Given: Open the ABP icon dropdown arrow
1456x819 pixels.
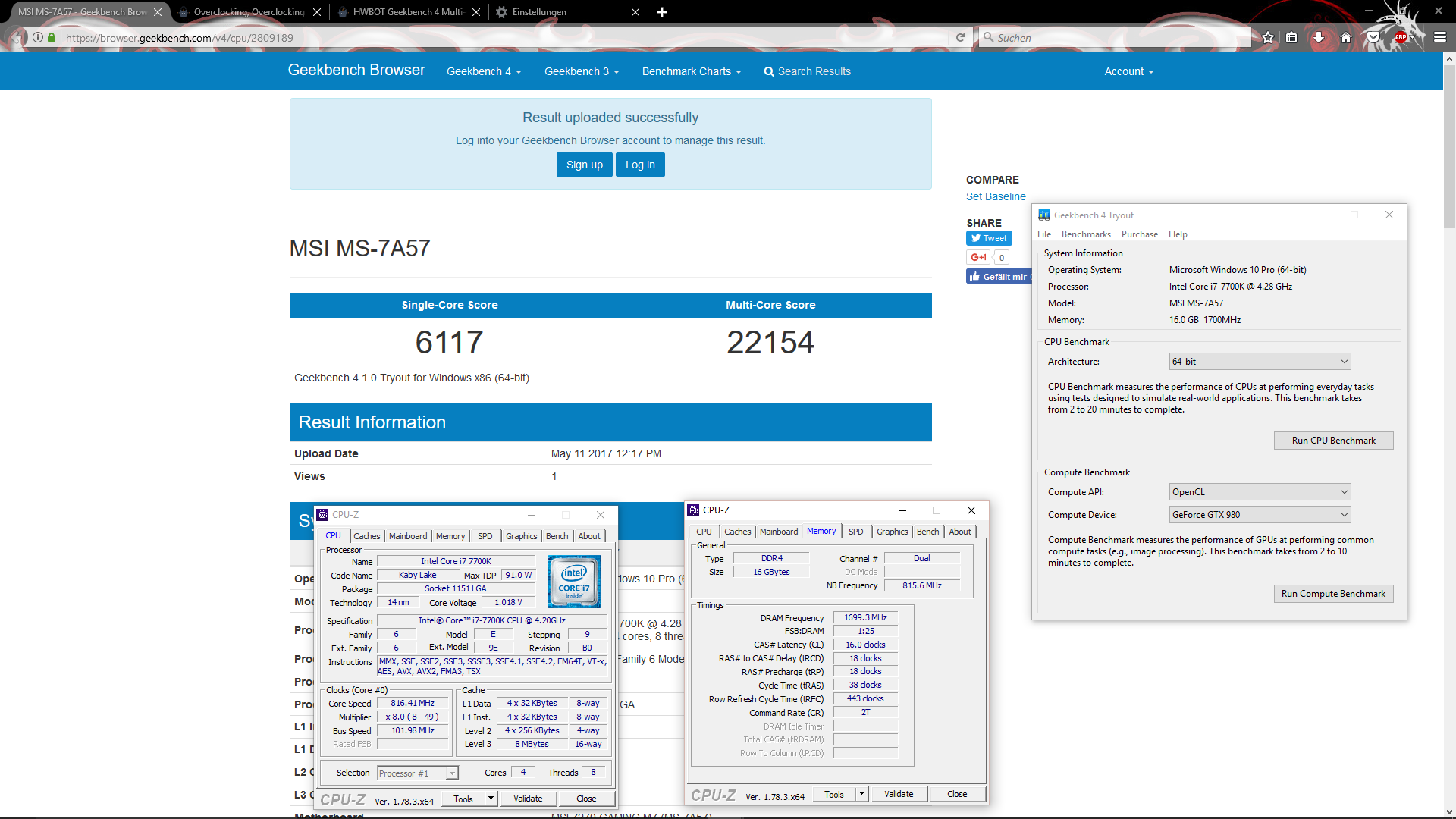Looking at the screenshot, I should pyautogui.click(x=1412, y=37).
